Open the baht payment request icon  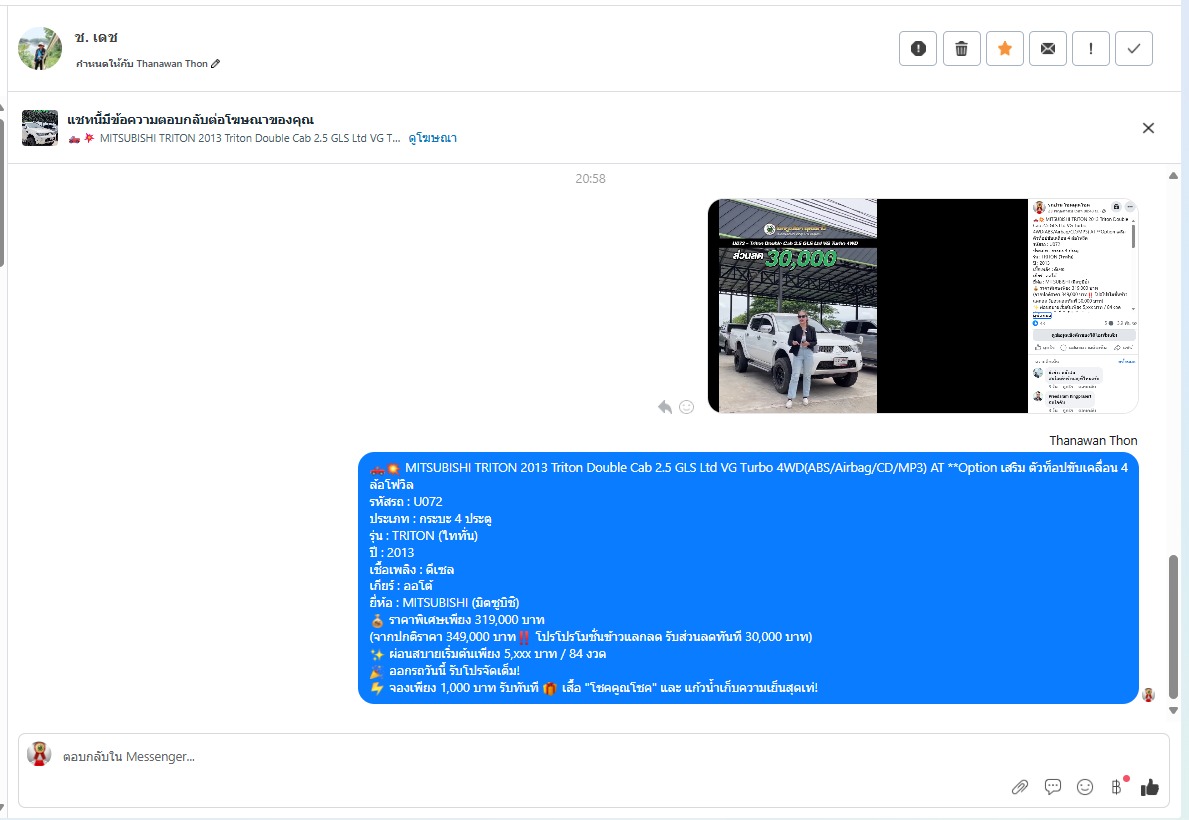1118,787
